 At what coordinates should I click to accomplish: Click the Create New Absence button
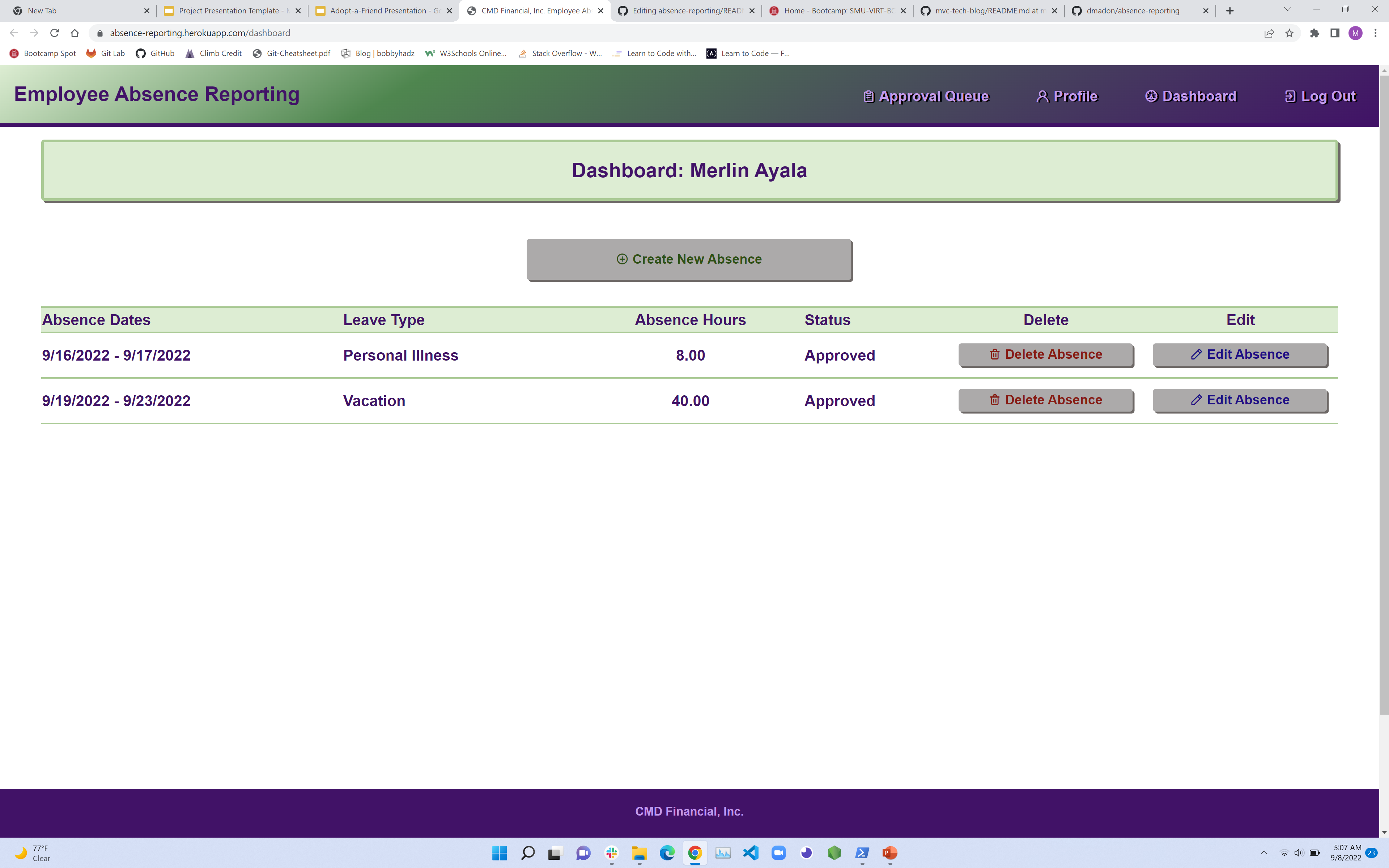[x=689, y=259]
